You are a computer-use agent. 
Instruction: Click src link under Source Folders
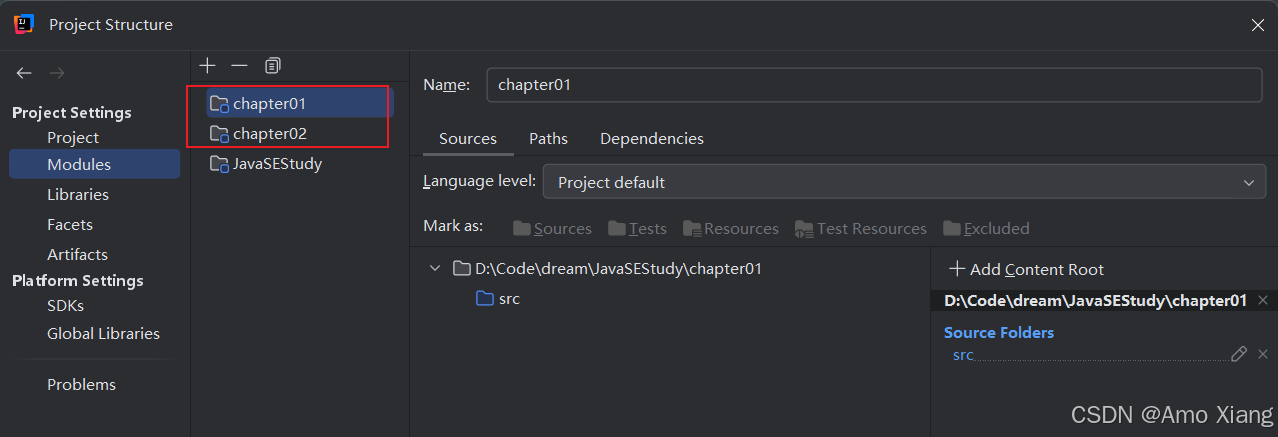point(963,355)
